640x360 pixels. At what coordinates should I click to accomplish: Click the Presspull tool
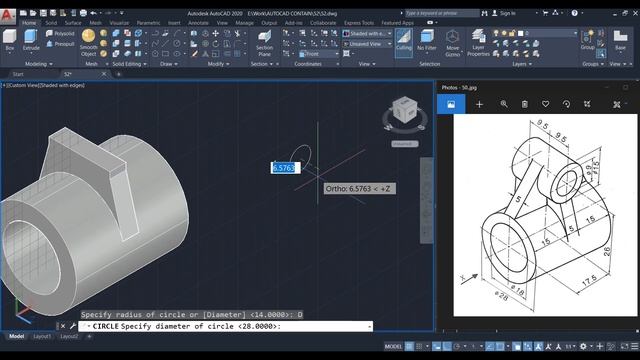[x=60, y=44]
